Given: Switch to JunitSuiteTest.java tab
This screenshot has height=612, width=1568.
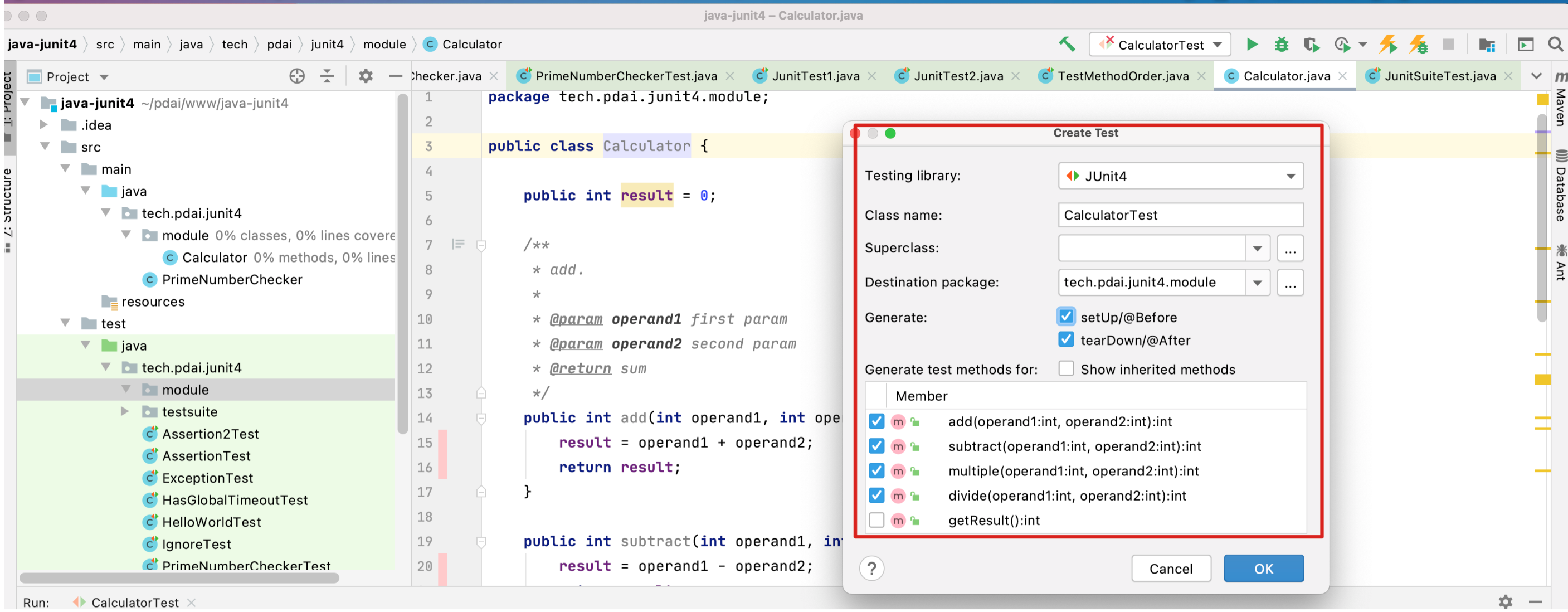Looking at the screenshot, I should (x=1440, y=76).
